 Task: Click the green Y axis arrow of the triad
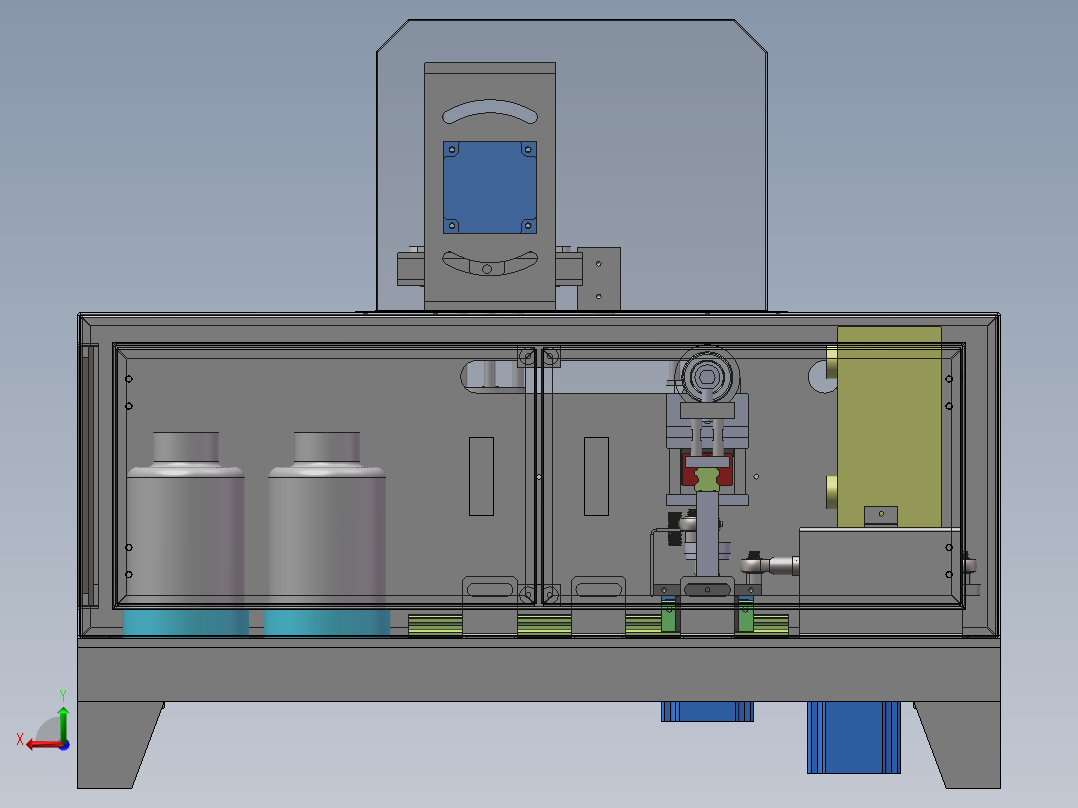pos(63,724)
